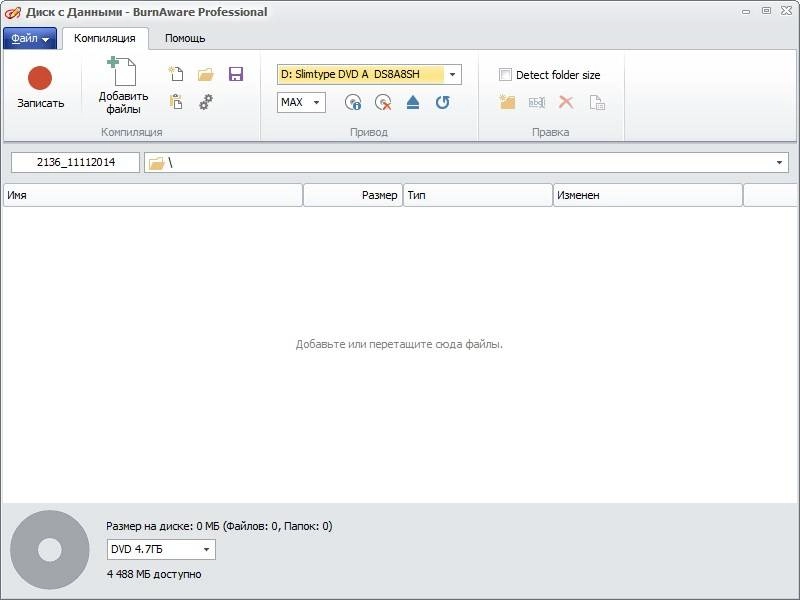Switch to the Компиляция tab
This screenshot has width=800, height=600.
(x=105, y=38)
